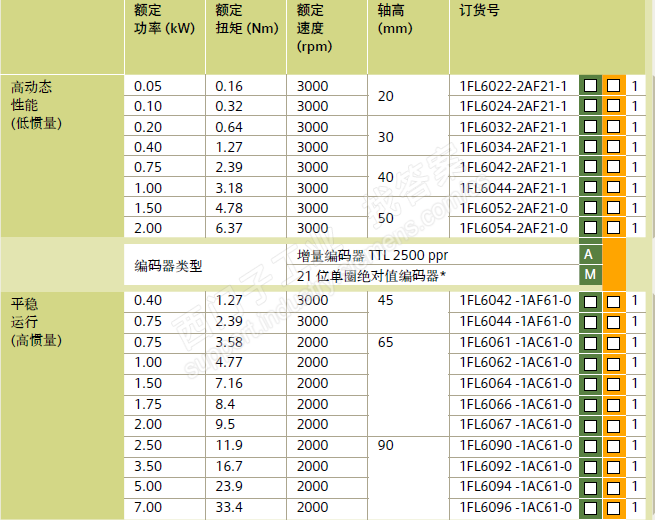This screenshot has width=655, height=520.
Task: Click the '编码器类型' label
Action: pyautogui.click(x=168, y=266)
